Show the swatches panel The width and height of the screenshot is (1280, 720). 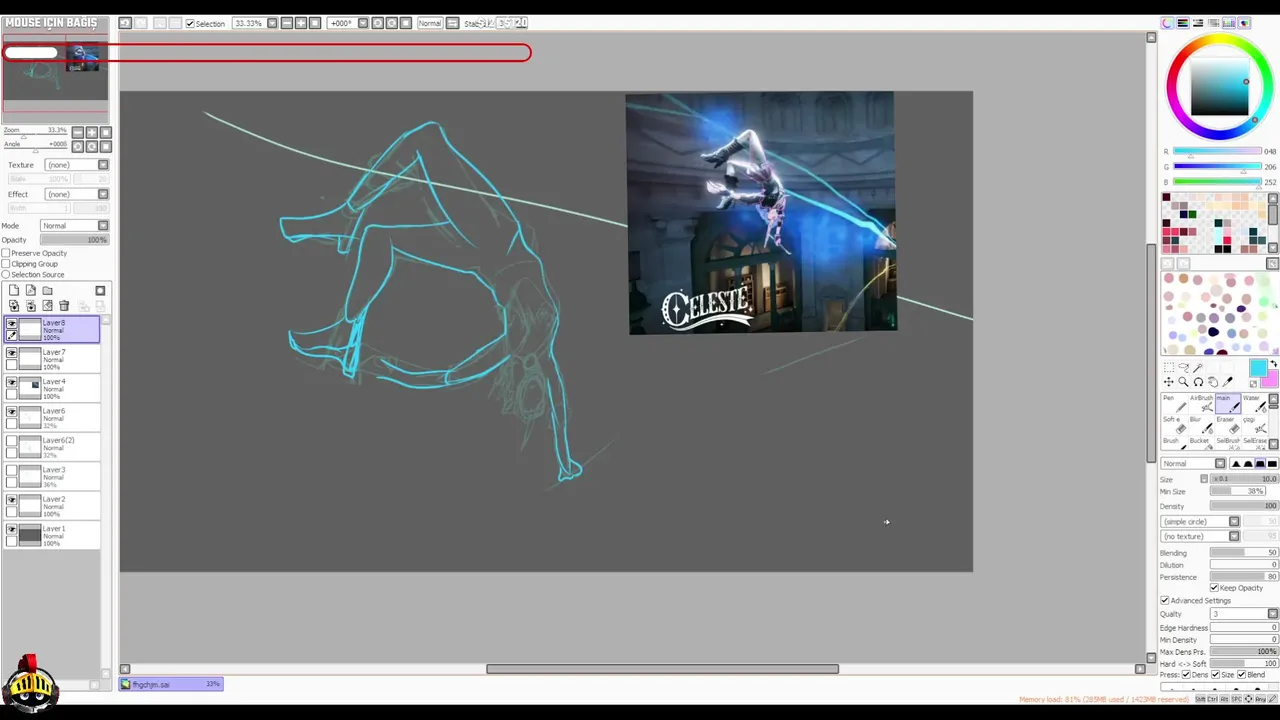point(1228,23)
